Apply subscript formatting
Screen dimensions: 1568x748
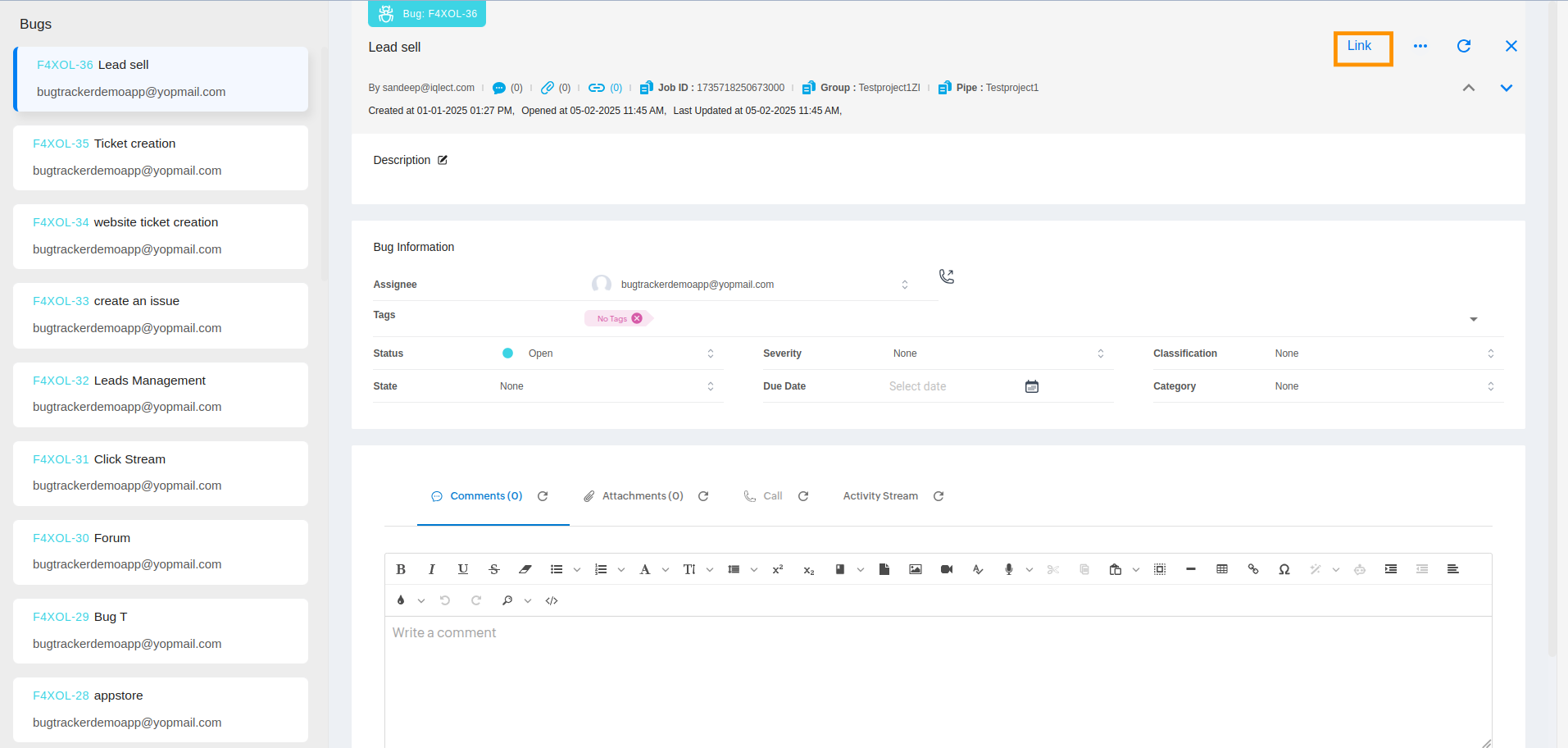(809, 569)
